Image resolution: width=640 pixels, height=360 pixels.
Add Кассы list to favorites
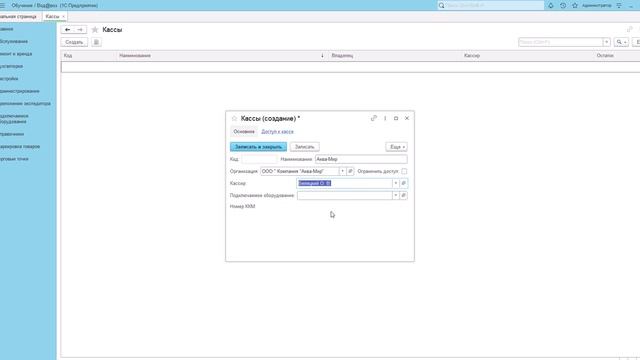click(95, 29)
